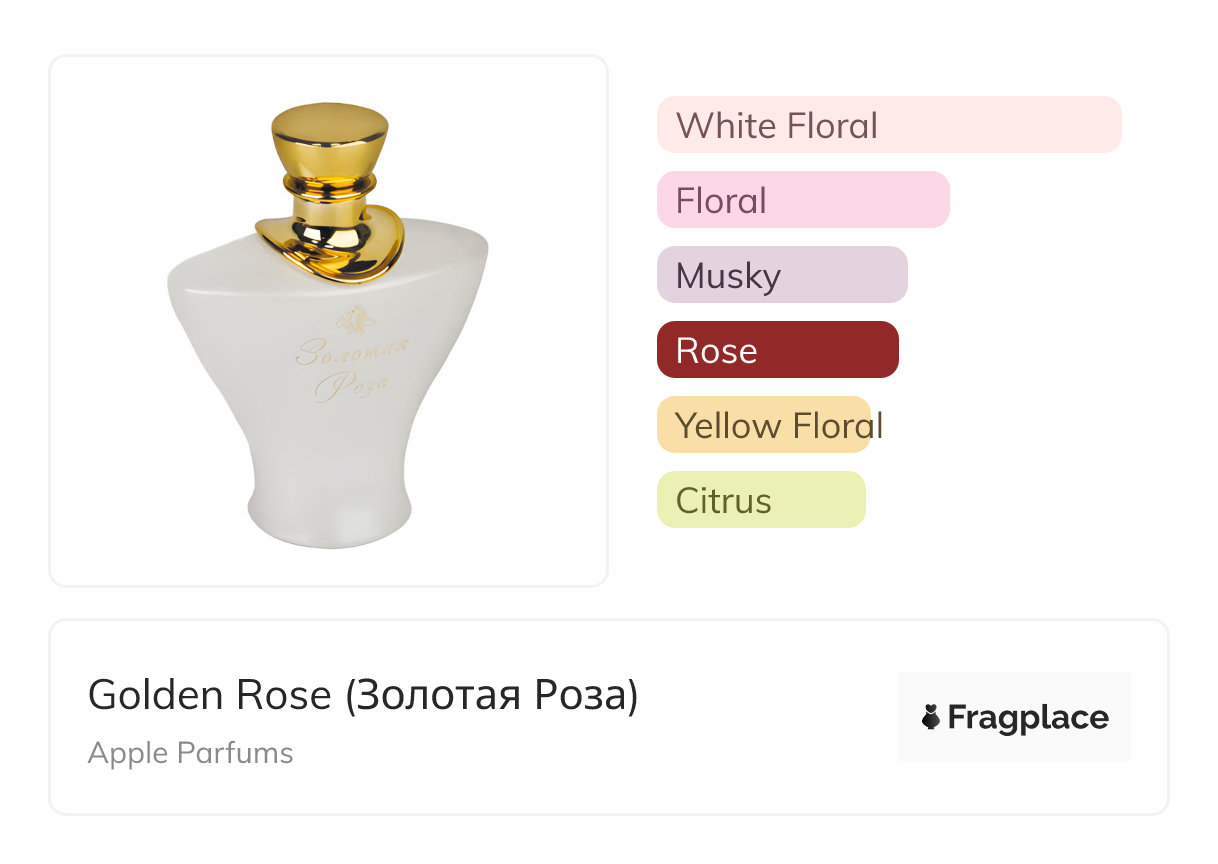The height and width of the screenshot is (864, 1218).
Task: Select the White Floral accord bar
Action: coord(888,125)
